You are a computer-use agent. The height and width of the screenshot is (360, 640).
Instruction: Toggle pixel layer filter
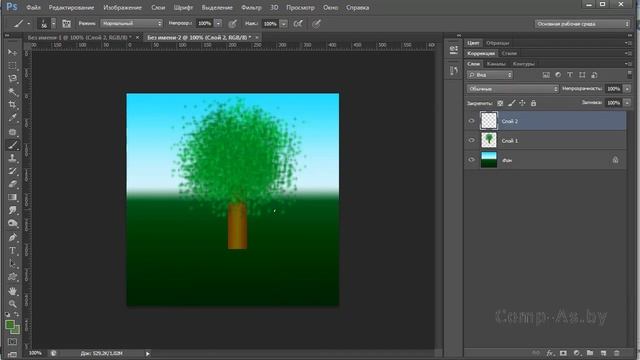coord(546,75)
